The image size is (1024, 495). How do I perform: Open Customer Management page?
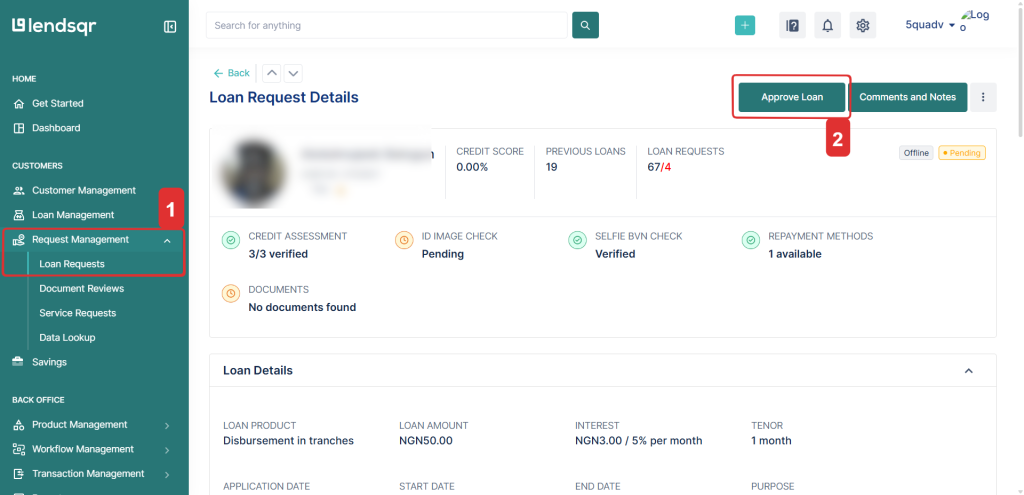(84, 191)
